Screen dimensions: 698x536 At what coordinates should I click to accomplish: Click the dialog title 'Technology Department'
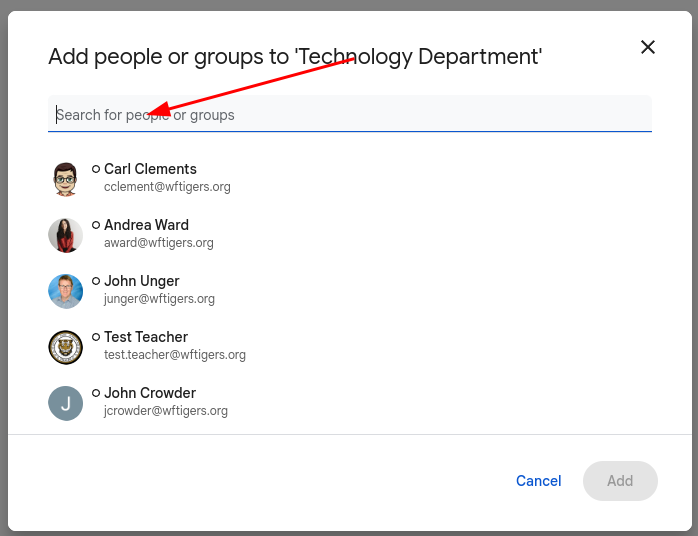[418, 57]
